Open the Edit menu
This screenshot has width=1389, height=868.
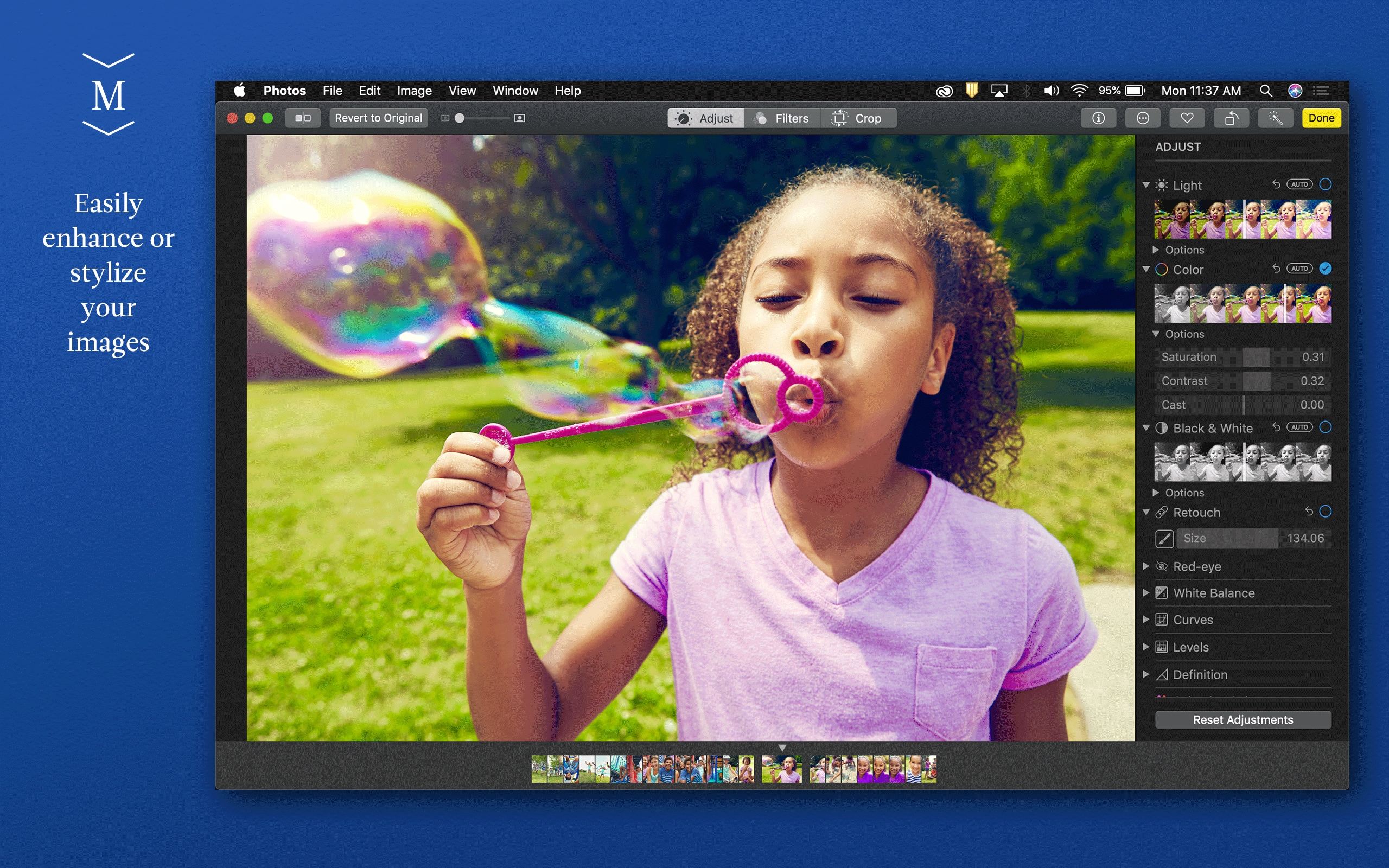(369, 91)
